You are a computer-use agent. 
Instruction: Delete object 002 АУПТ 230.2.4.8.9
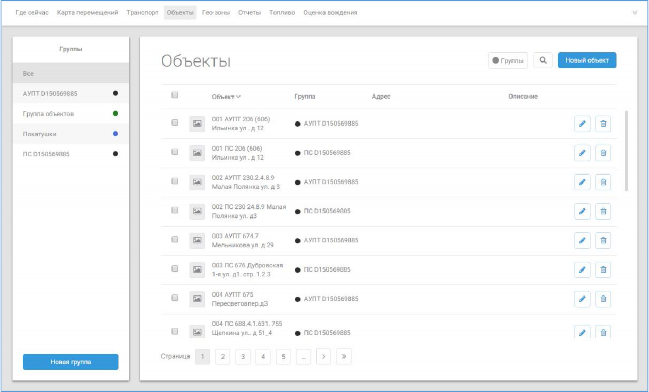coord(603,182)
